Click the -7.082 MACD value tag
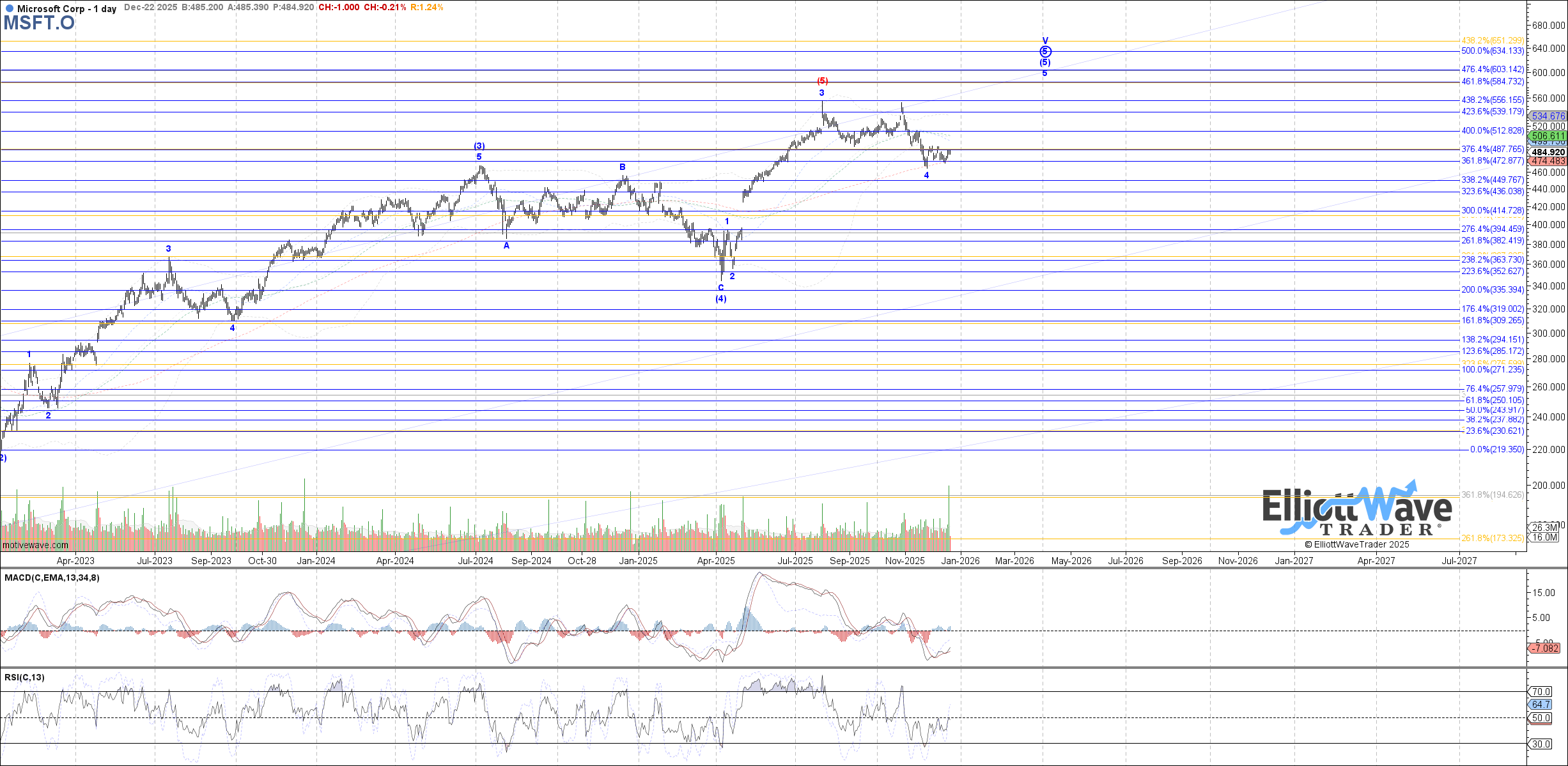Image resolution: width=1568 pixels, height=766 pixels. 1545,648
